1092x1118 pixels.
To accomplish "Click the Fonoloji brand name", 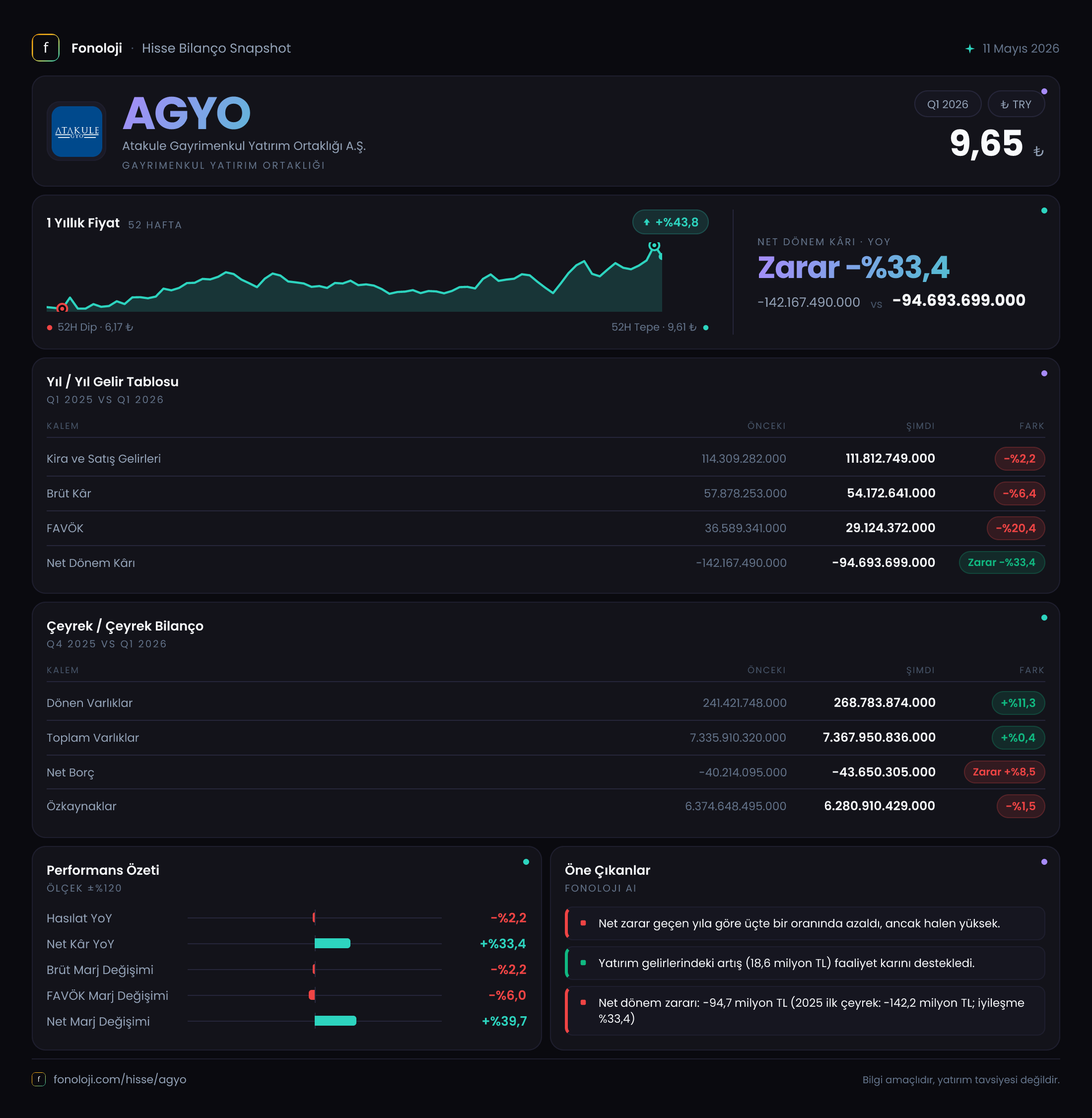I will click(96, 48).
